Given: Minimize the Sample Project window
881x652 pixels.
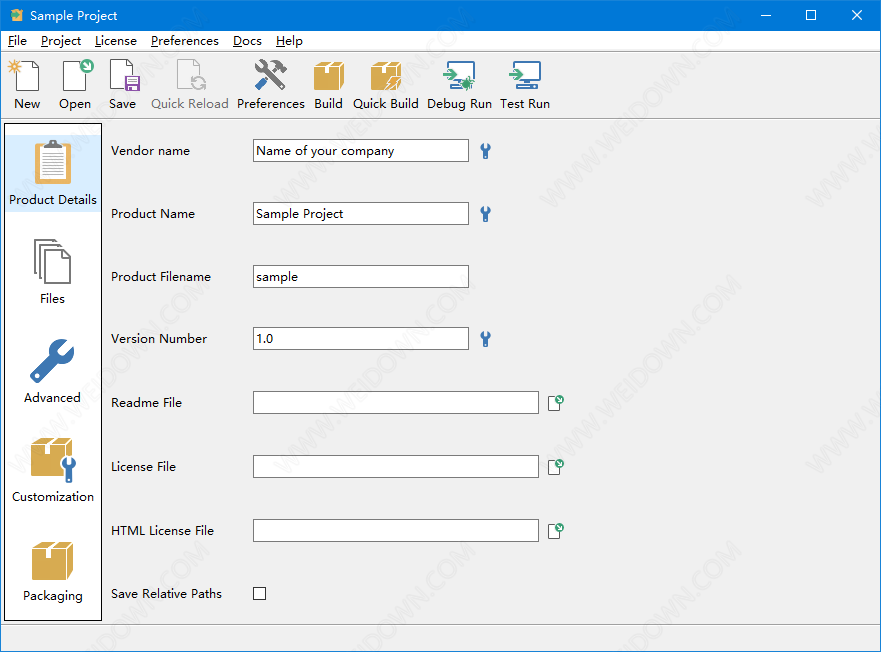Looking at the screenshot, I should (765, 15).
